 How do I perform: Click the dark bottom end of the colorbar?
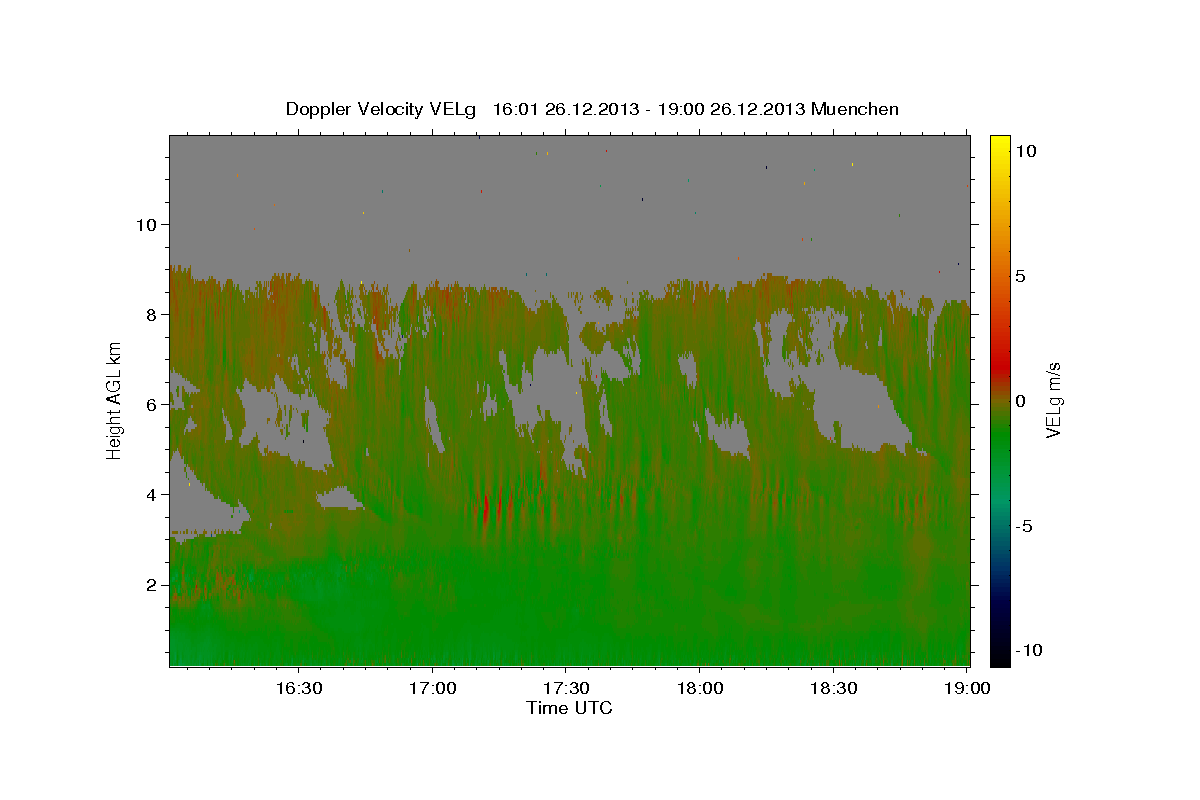pyautogui.click(x=1000, y=655)
